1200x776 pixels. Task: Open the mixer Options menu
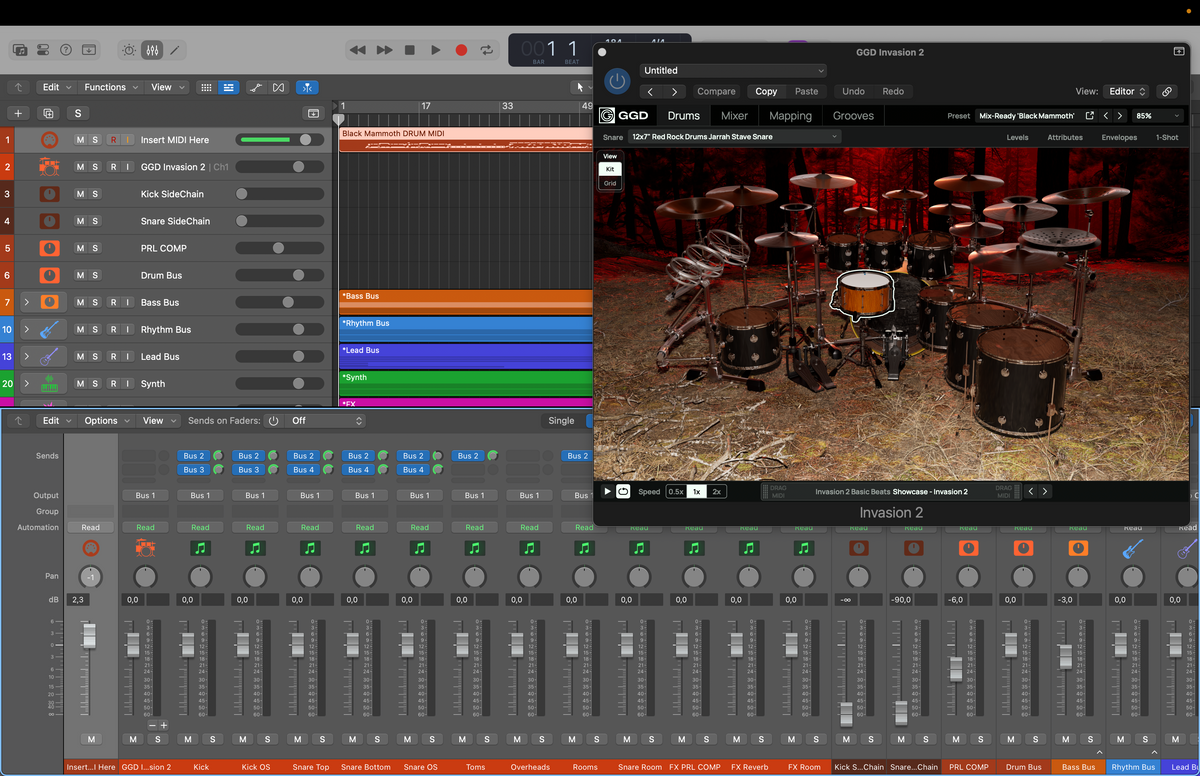[x=107, y=421]
